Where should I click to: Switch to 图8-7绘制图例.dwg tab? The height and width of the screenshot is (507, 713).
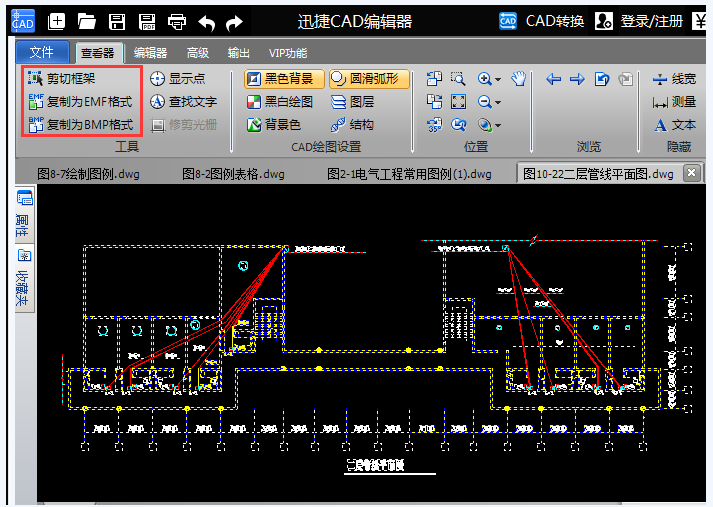(88, 174)
